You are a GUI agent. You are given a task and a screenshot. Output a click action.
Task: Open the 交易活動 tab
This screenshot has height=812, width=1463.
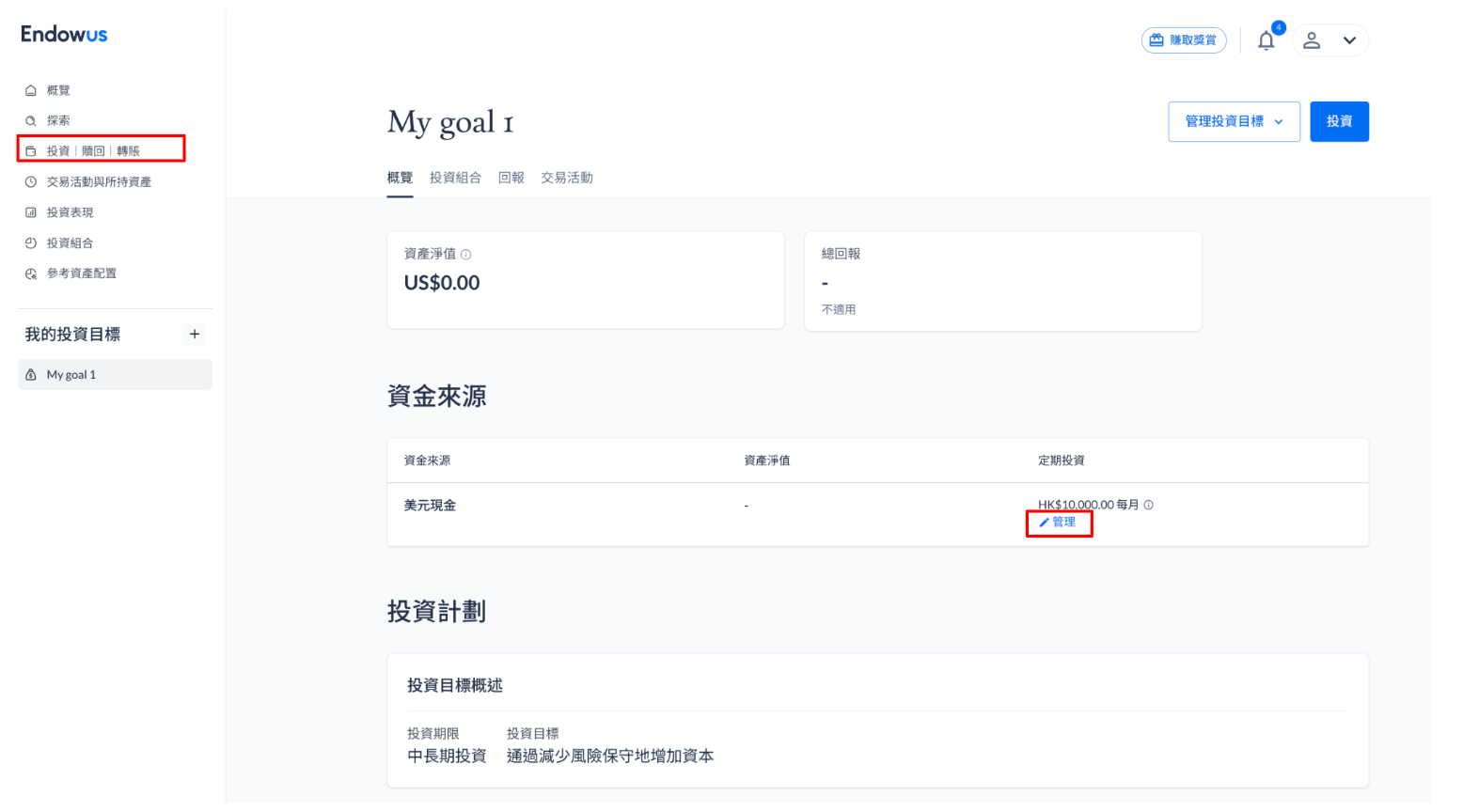(567, 178)
